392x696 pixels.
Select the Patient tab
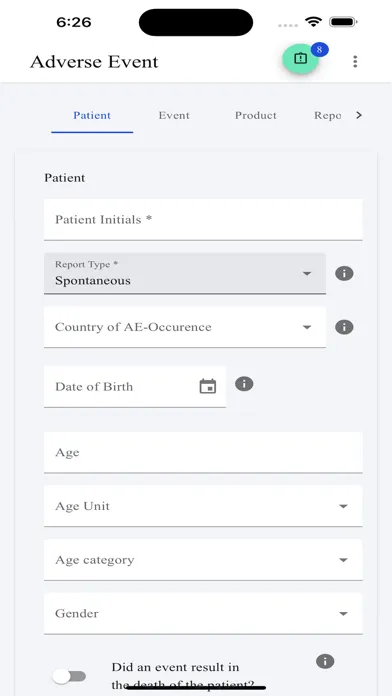tap(92, 115)
